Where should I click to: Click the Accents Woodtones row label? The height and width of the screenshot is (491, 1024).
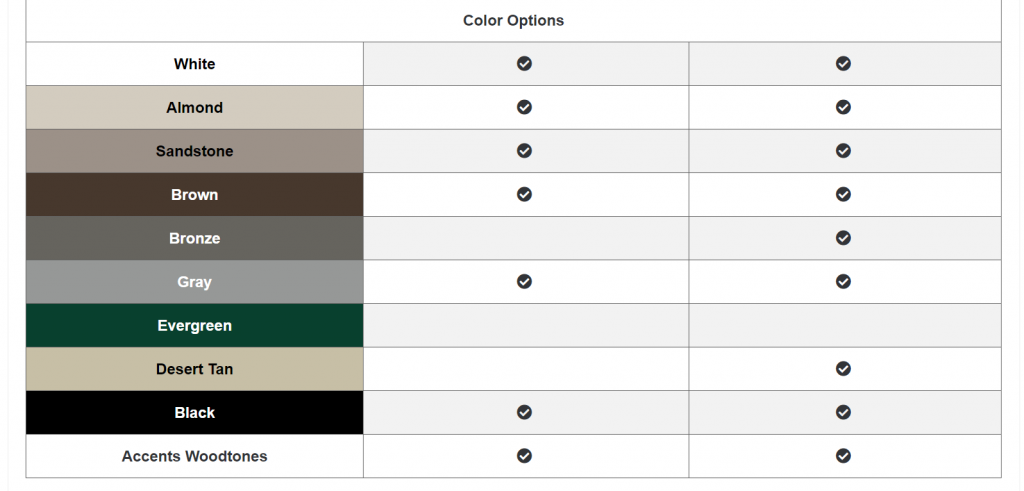click(195, 456)
